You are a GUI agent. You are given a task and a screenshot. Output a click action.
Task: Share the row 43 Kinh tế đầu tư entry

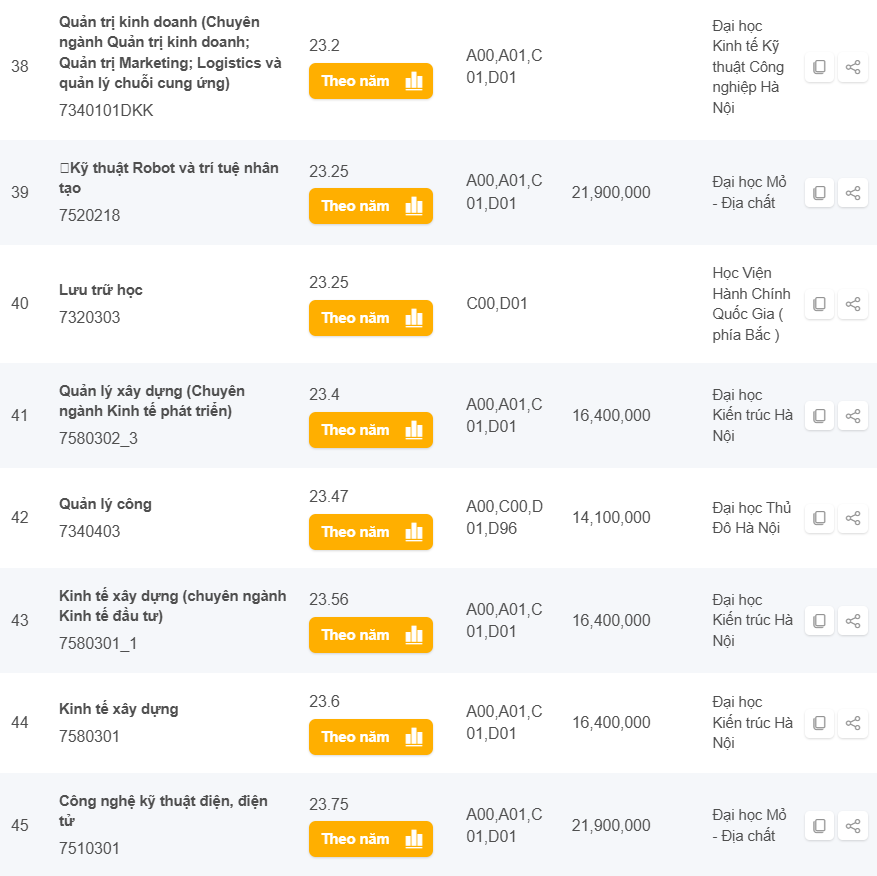point(852,620)
